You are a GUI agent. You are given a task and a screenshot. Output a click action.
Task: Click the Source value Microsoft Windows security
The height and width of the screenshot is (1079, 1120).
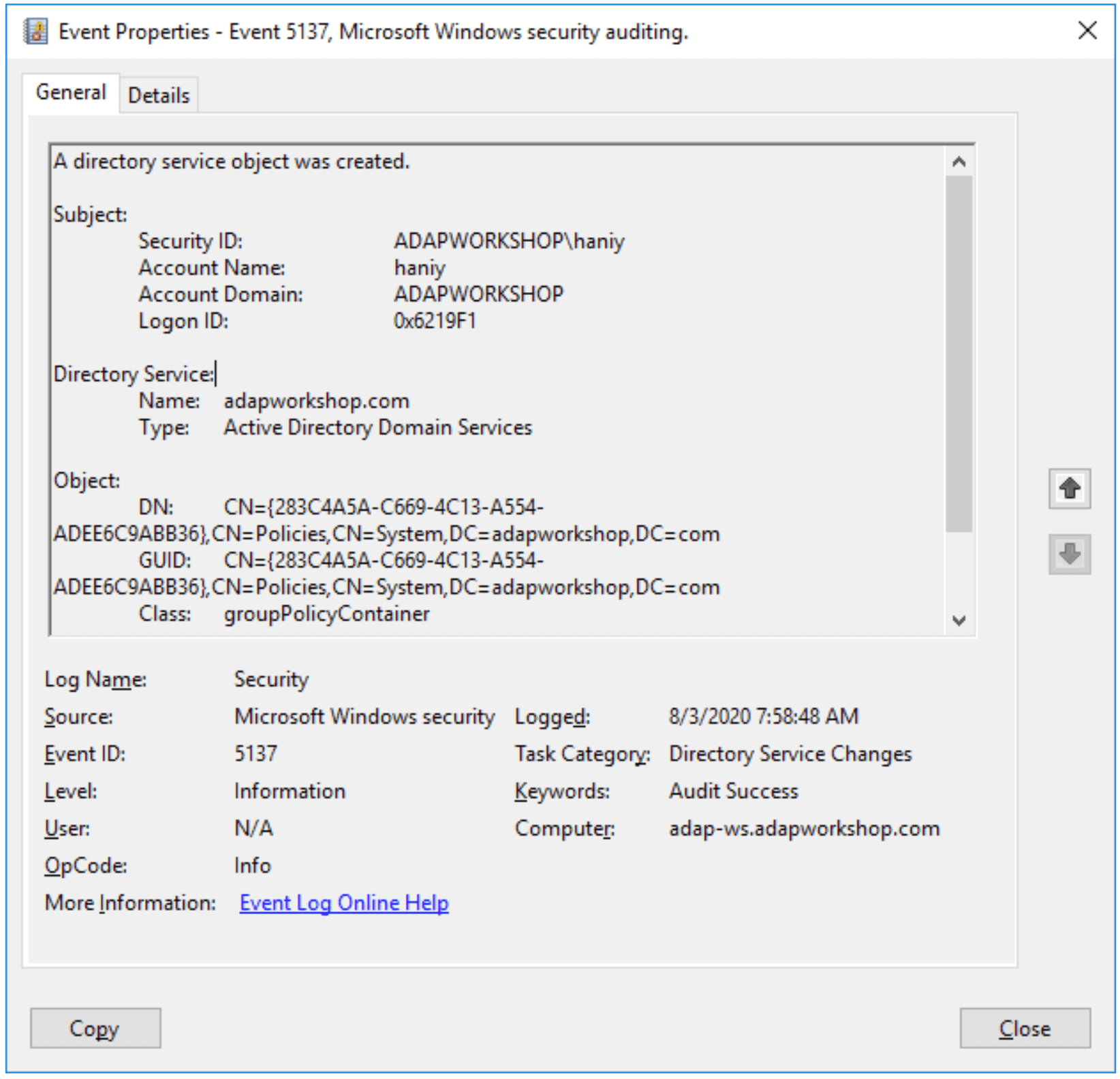click(364, 717)
